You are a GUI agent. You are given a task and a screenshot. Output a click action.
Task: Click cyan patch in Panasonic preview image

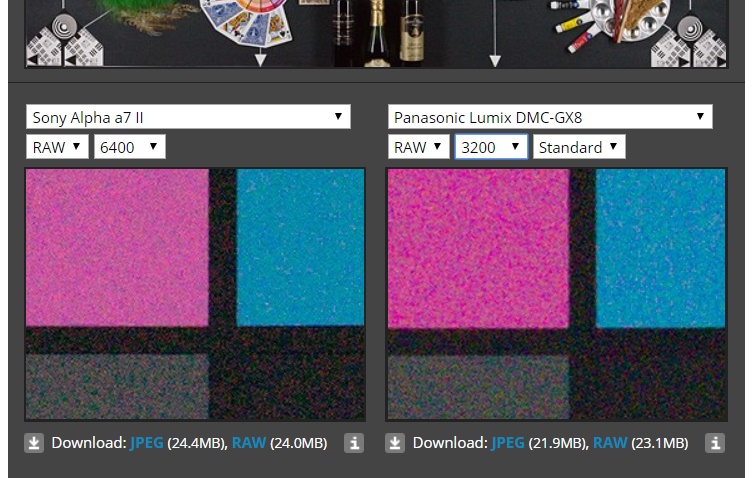pos(660,245)
